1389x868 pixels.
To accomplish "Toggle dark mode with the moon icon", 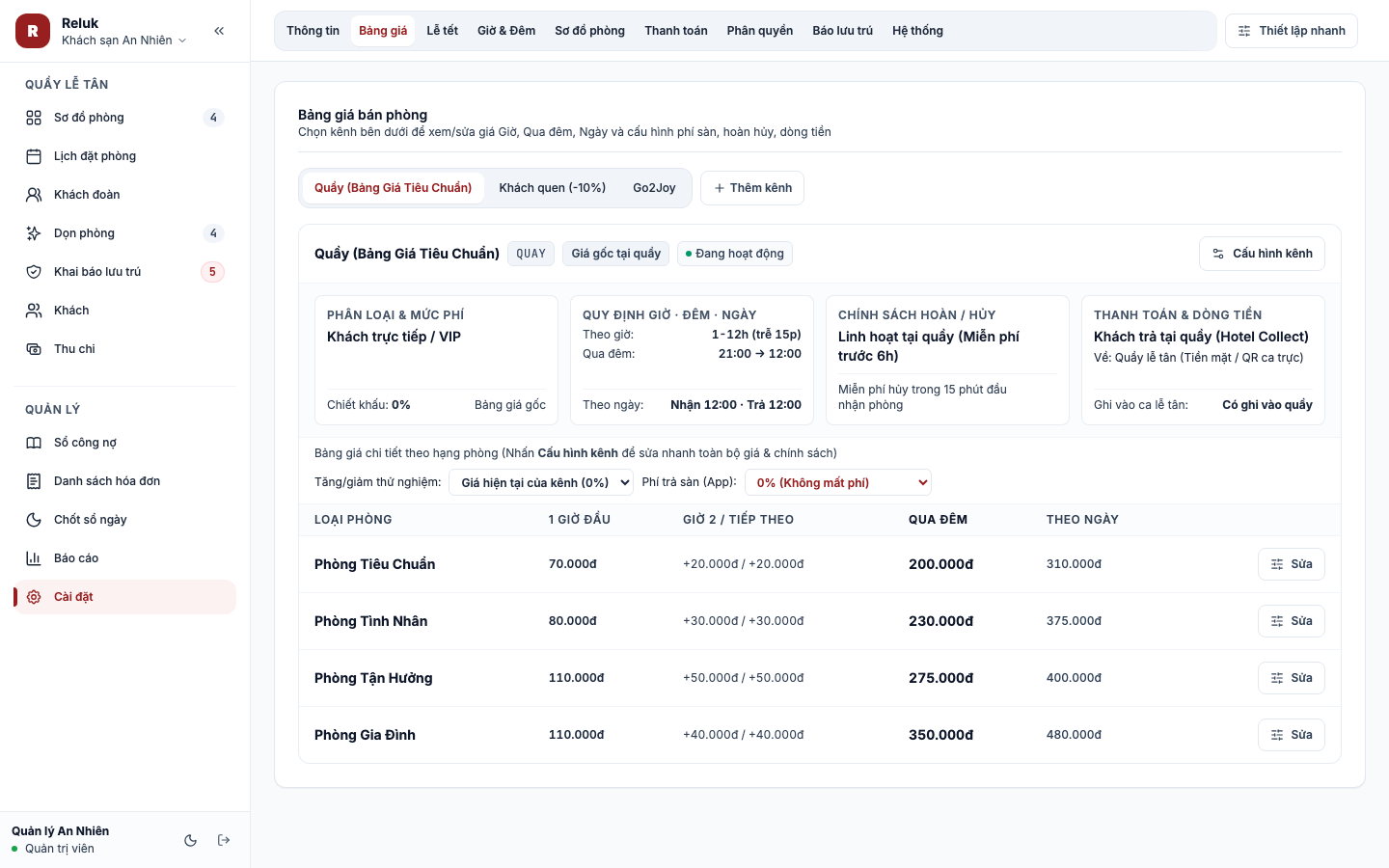I will click(191, 840).
